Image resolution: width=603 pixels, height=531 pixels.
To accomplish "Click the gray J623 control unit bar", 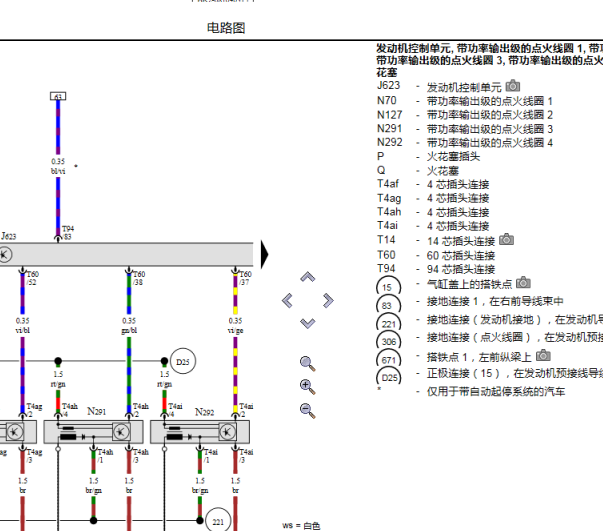I will pyautogui.click(x=127, y=254).
